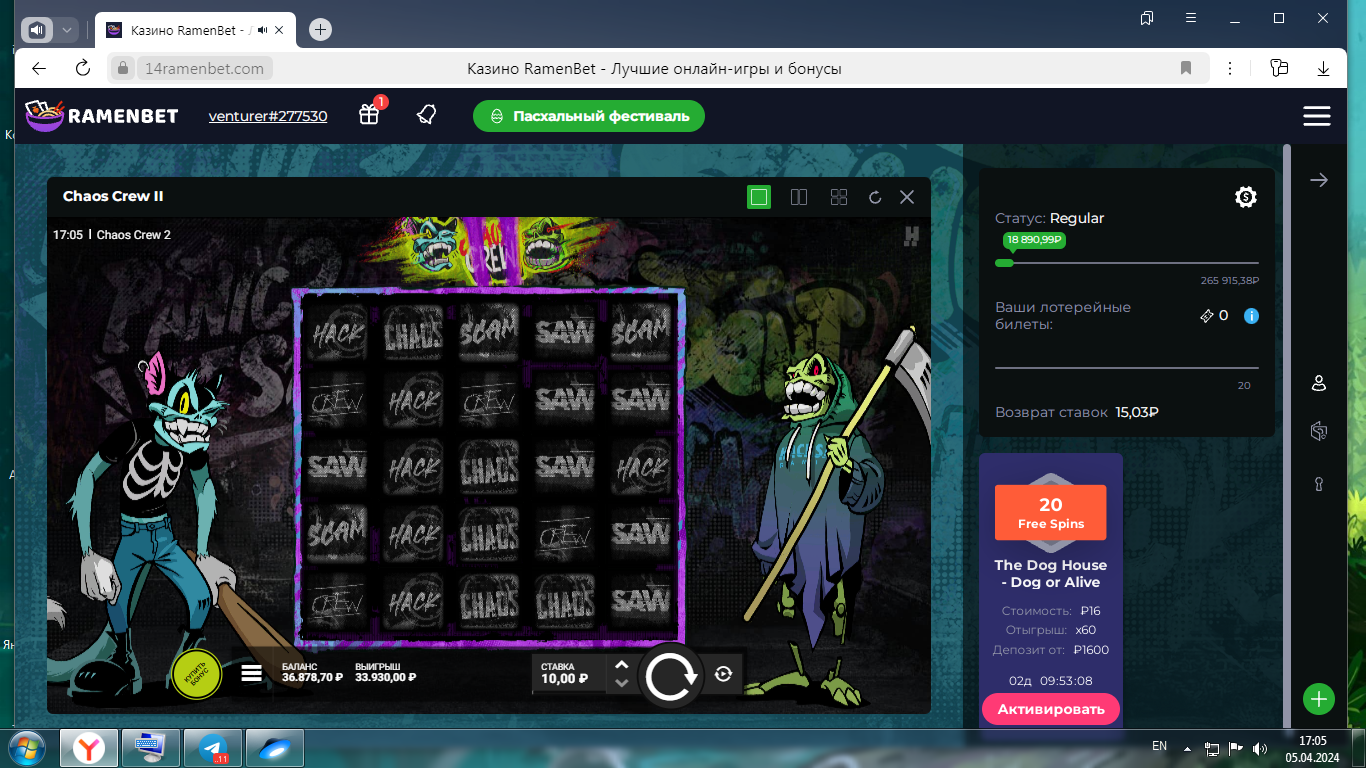Decrease the bet with down arrow

[x=621, y=683]
